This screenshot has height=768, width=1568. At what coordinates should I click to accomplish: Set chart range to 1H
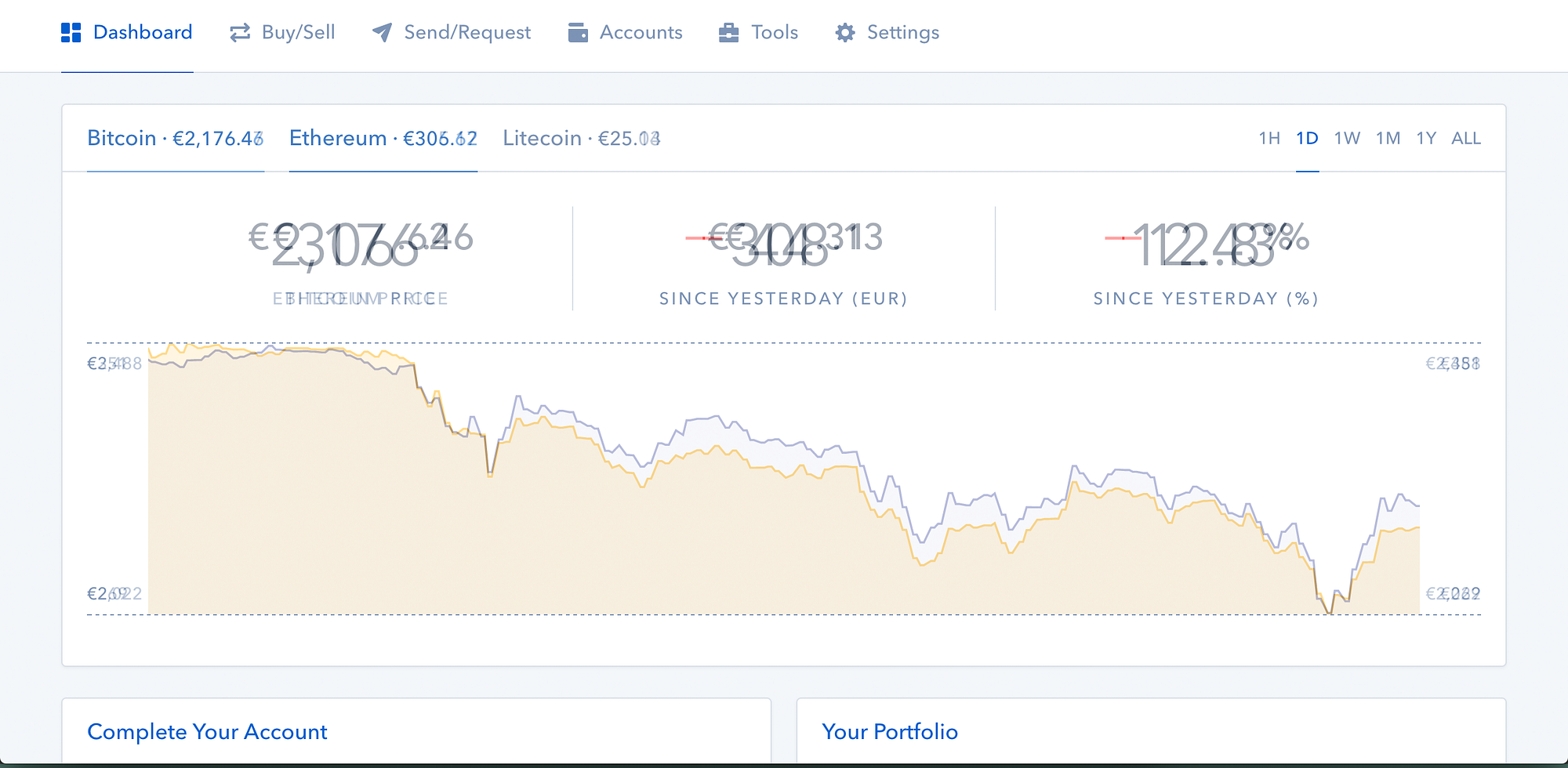pos(1269,139)
